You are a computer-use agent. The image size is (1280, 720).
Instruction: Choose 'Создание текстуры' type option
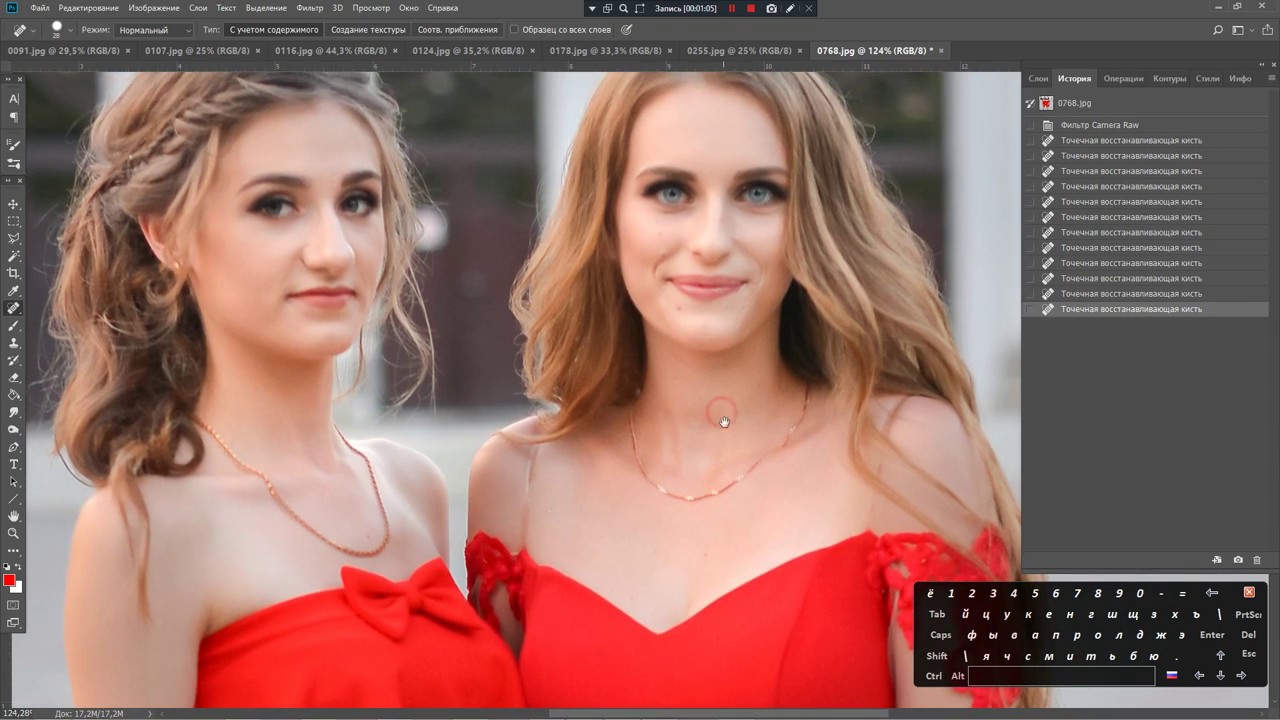(368, 30)
